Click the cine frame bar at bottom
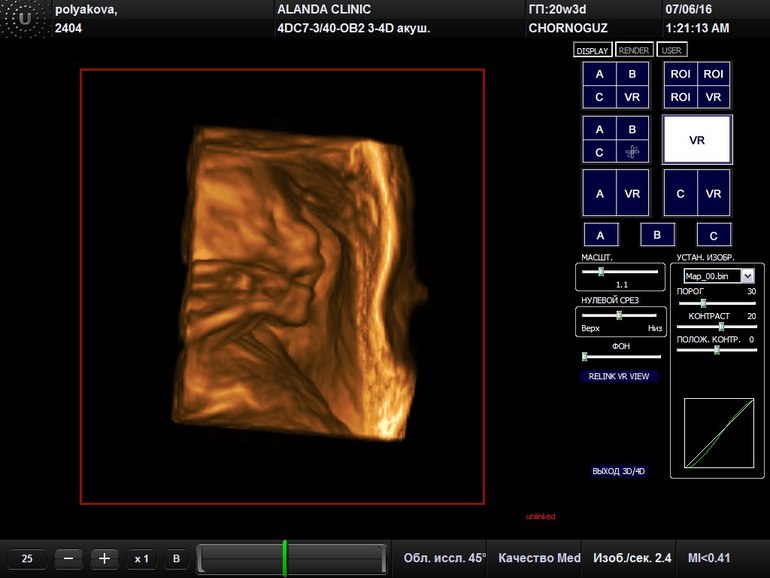Viewport: 770px width, 578px height. (291, 558)
